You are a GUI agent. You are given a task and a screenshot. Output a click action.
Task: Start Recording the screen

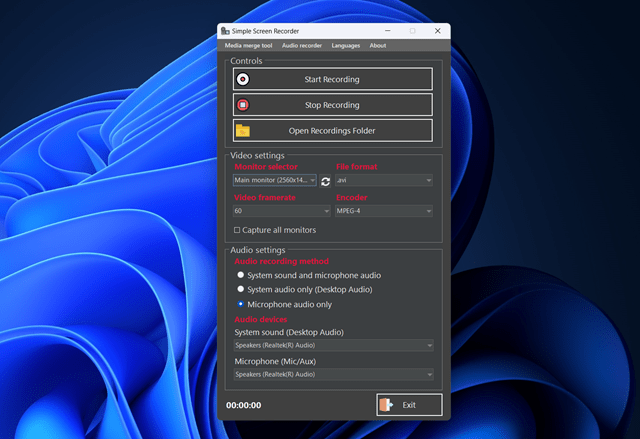333,79
